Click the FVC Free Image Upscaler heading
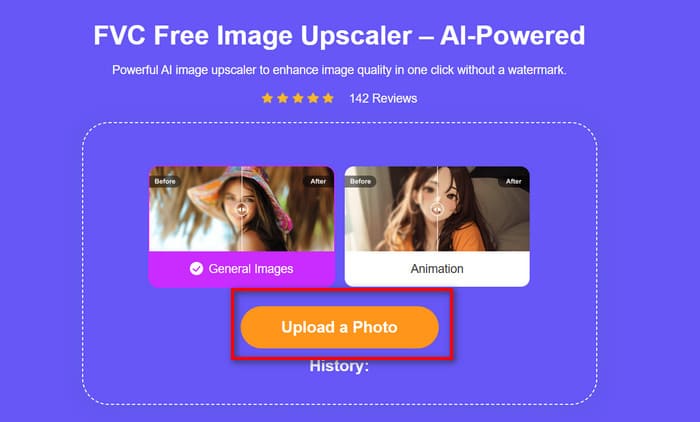This screenshot has height=422, width=700. [339, 35]
